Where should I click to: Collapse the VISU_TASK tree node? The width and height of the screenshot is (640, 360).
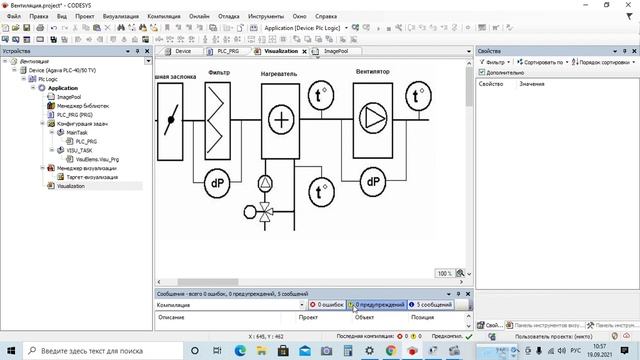click(52, 150)
